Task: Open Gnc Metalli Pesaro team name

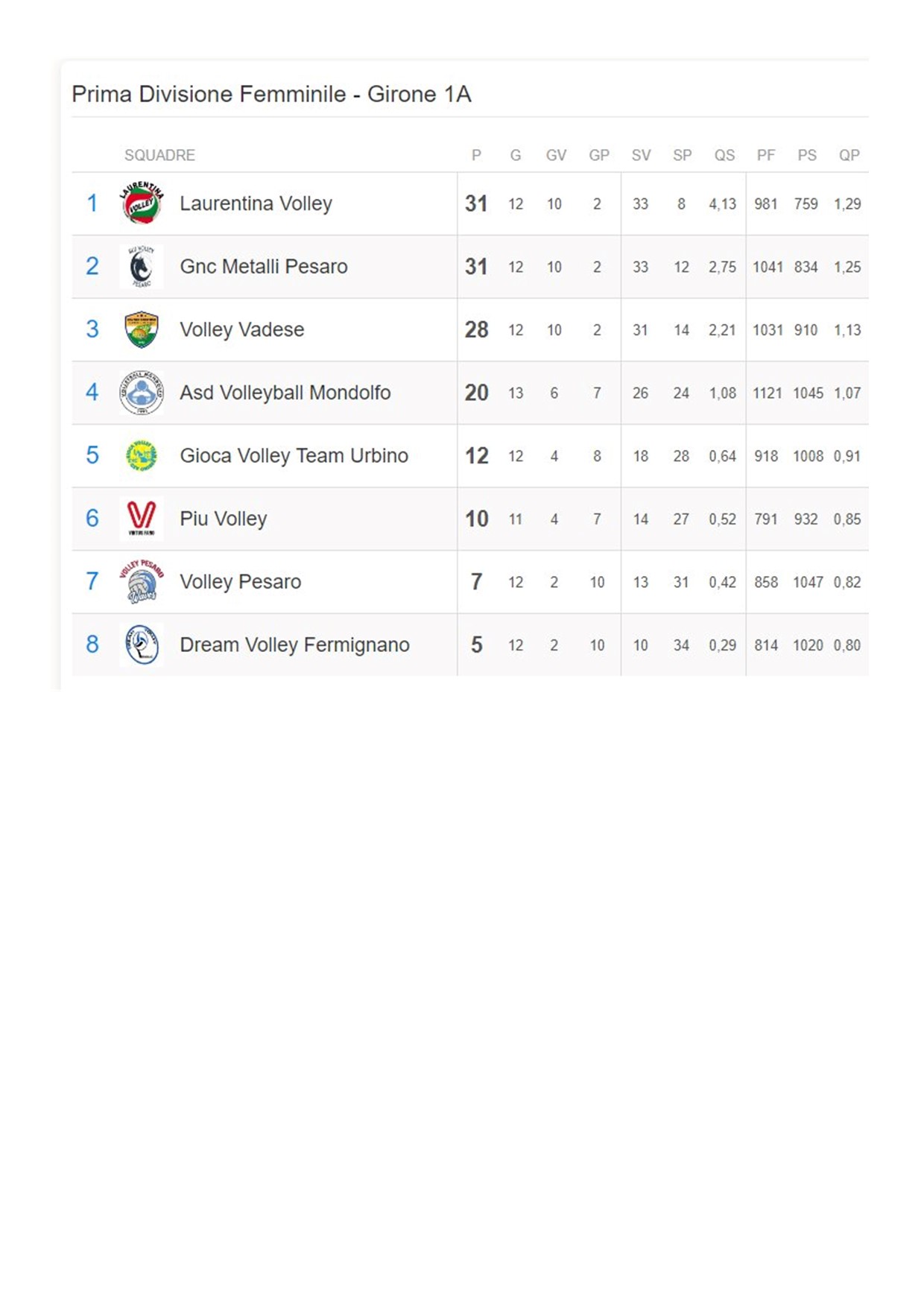Action: (x=264, y=266)
